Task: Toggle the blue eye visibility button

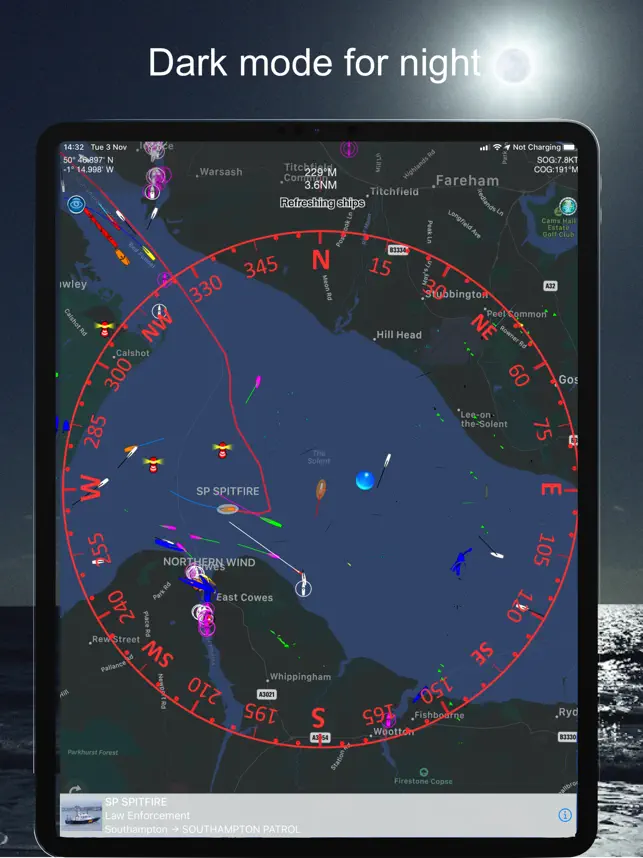Action: [76, 205]
